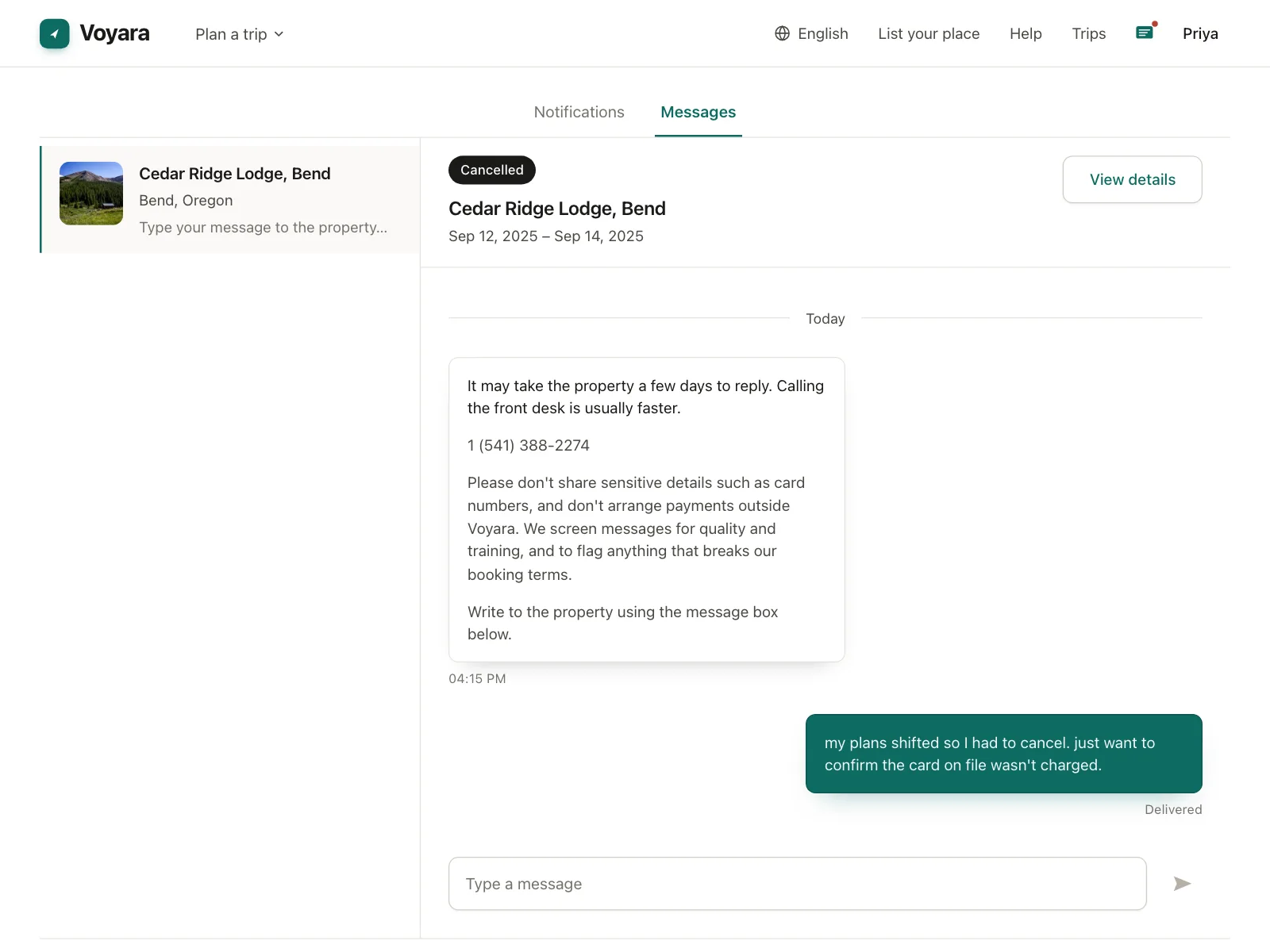This screenshot has height=952, width=1270.
Task: Open the Cedar Ridge Lodge conversation thumbnail
Action: [91, 194]
